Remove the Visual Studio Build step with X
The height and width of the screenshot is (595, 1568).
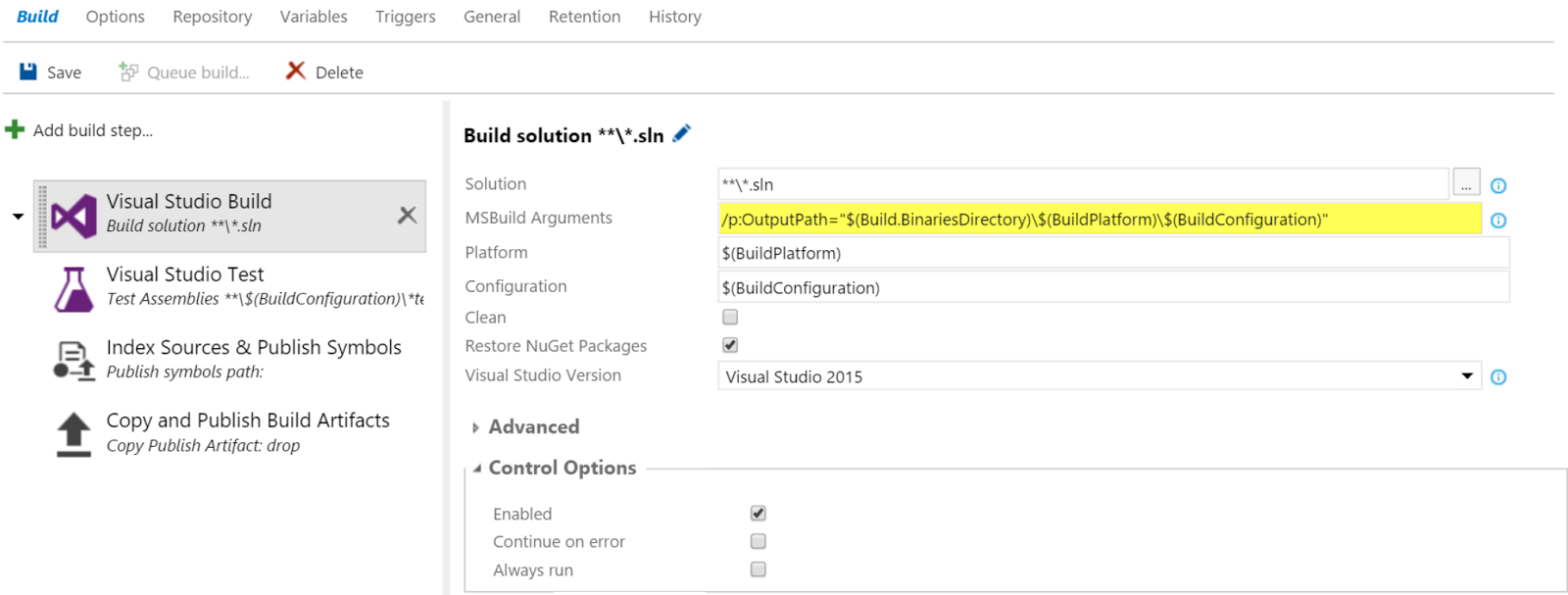tap(407, 215)
